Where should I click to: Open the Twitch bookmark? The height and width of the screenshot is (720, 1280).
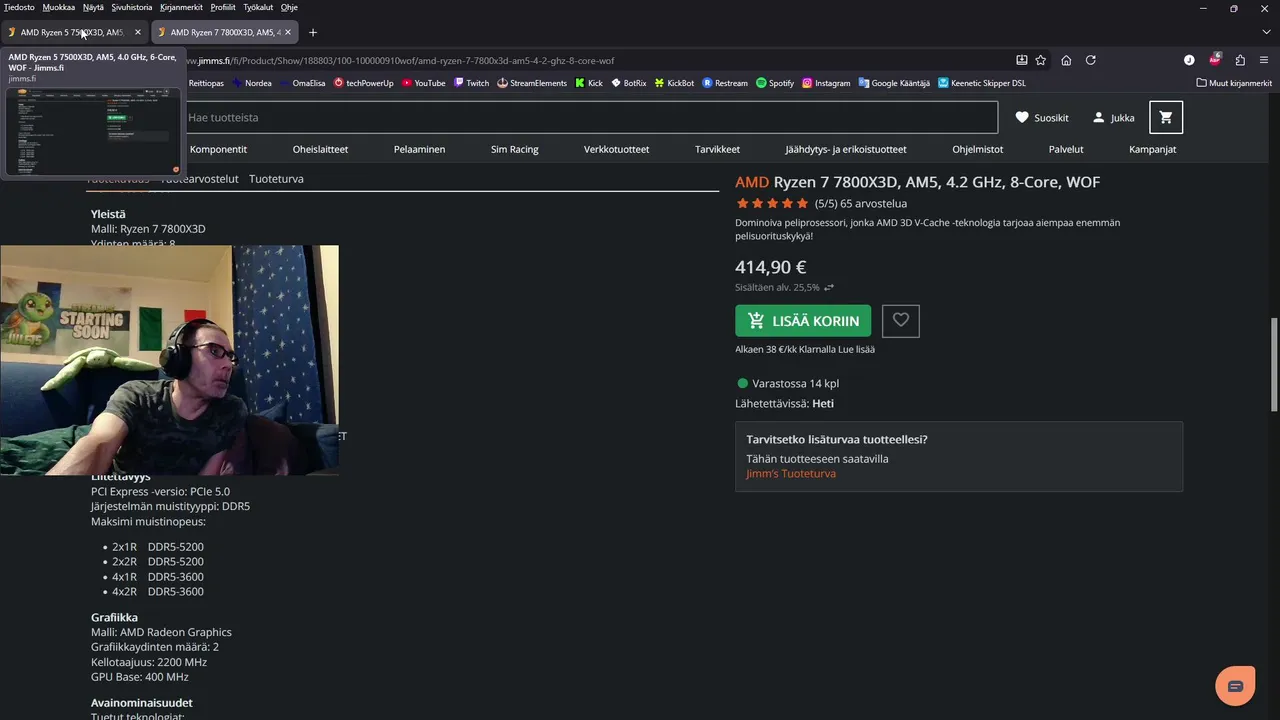471,83
